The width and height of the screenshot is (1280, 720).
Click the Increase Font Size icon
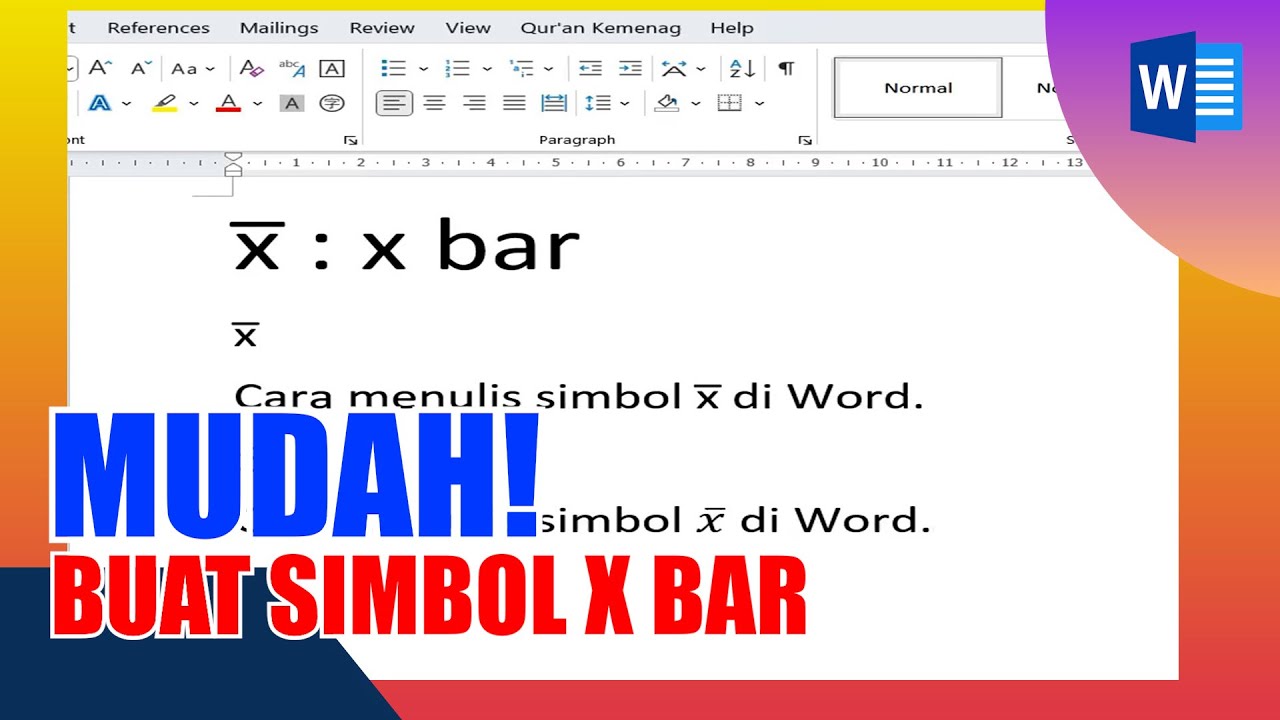100,68
